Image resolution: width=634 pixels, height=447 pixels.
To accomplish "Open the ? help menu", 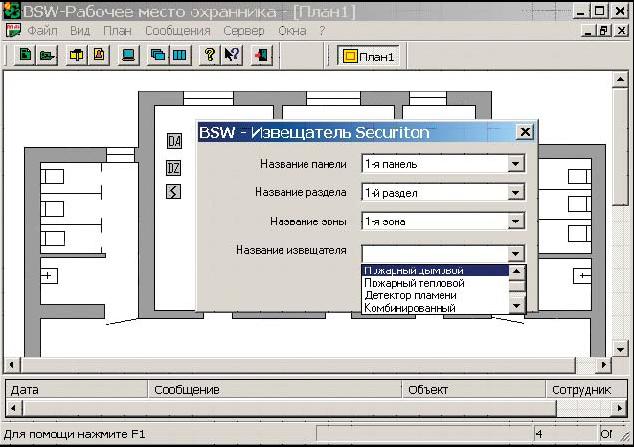I will click(x=322, y=31).
